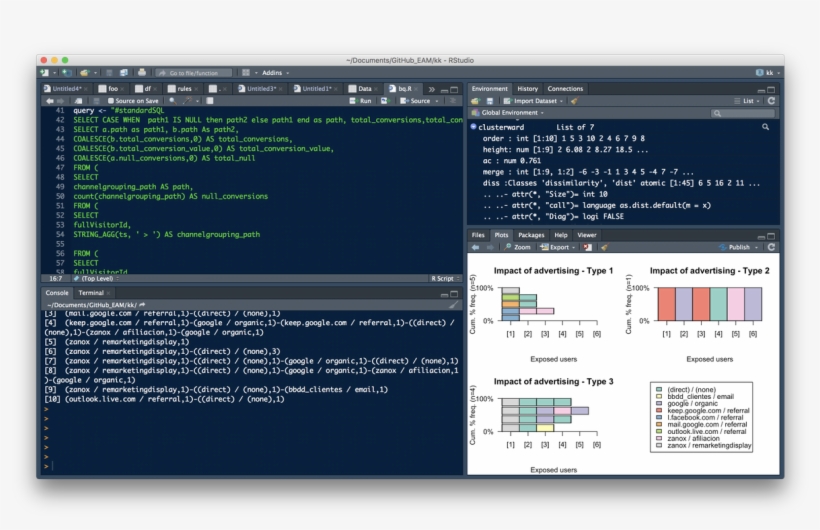The width and height of the screenshot is (820, 530).
Task: Click the workspace panes grid icon
Action: (246, 73)
